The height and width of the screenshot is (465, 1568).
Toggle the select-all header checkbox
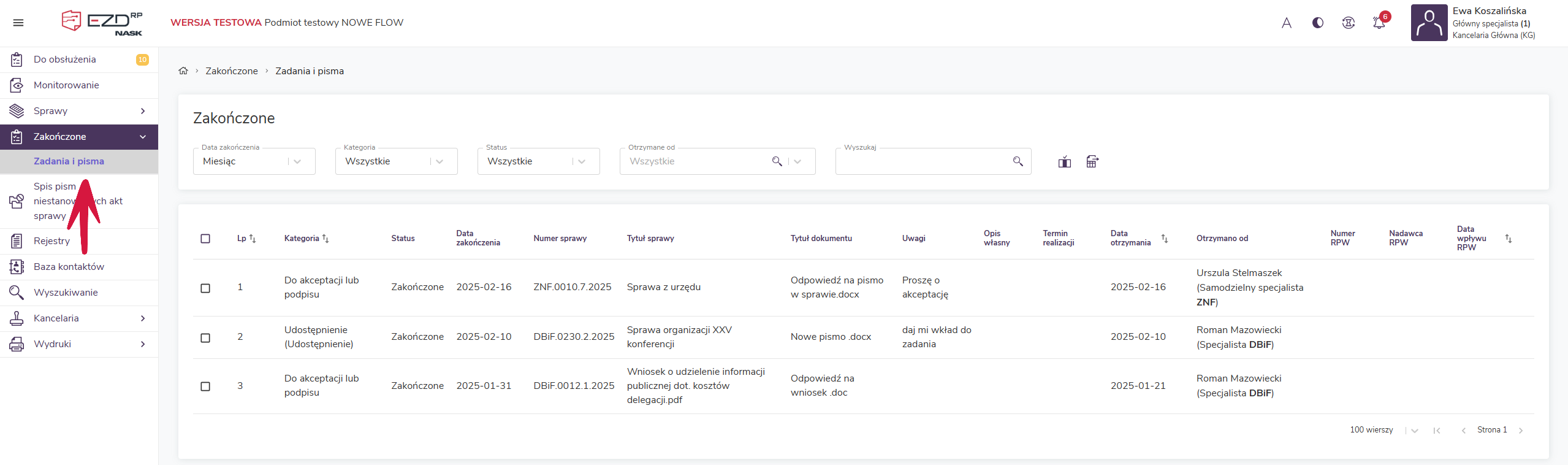[x=205, y=239]
